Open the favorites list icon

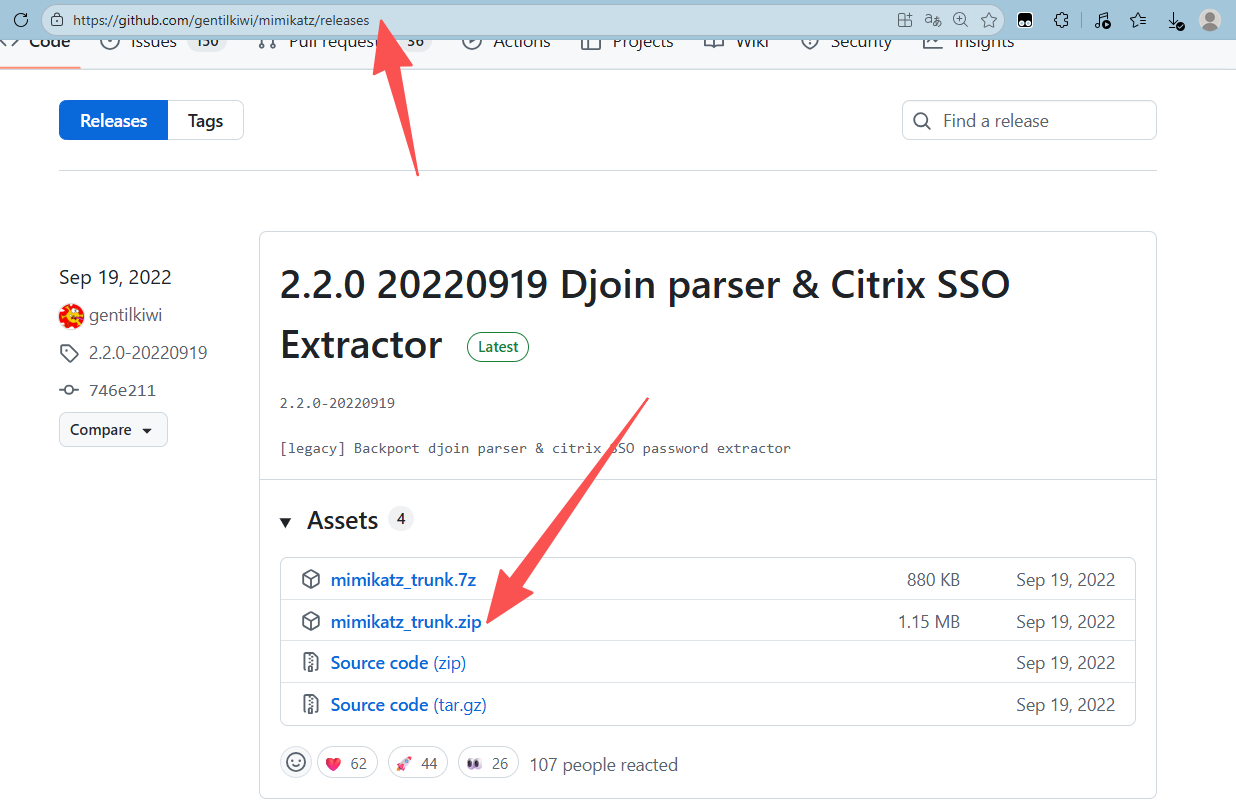click(x=1138, y=19)
